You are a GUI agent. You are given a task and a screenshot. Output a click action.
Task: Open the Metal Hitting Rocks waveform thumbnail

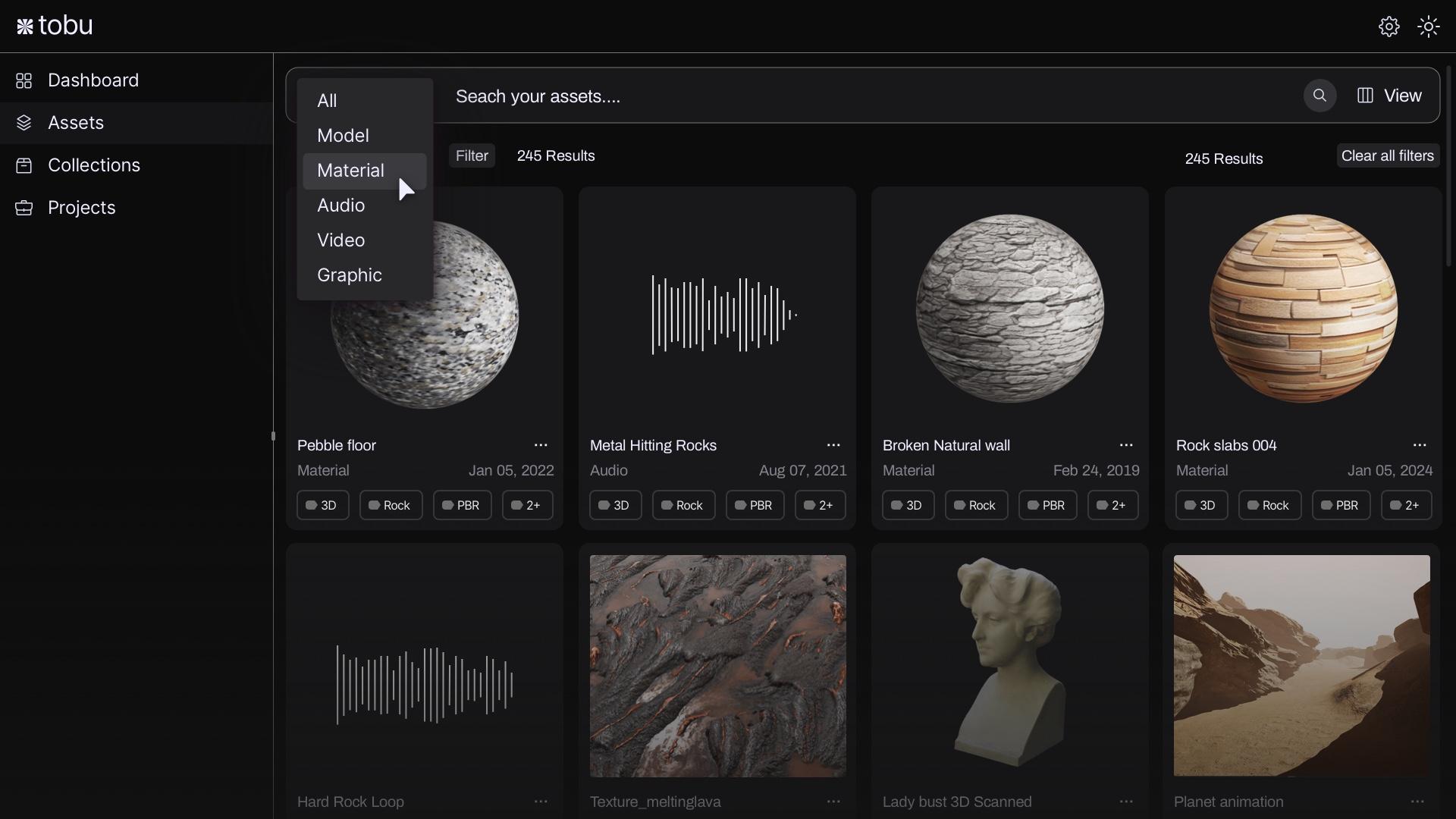724,315
